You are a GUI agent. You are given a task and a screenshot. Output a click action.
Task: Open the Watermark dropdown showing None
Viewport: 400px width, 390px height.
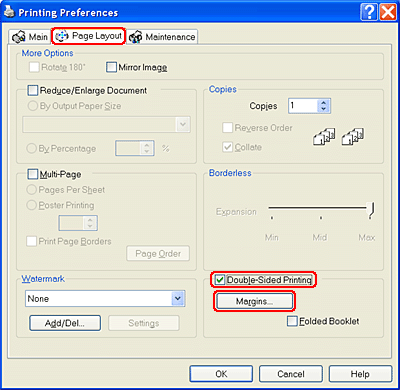pos(105,299)
